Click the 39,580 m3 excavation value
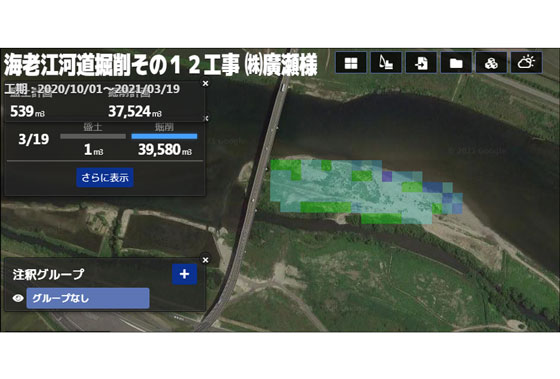This screenshot has width=560, height=379. tap(165, 150)
